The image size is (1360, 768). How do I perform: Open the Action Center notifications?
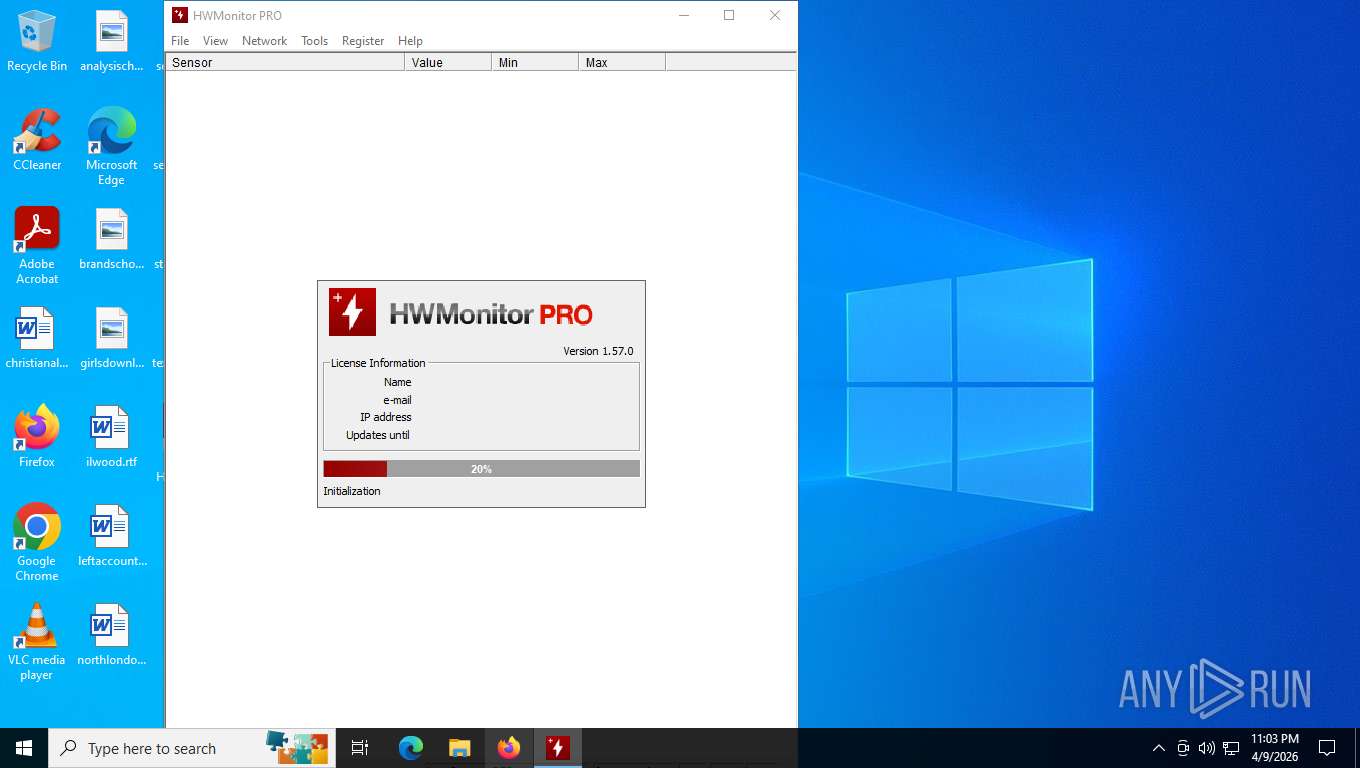1327,748
